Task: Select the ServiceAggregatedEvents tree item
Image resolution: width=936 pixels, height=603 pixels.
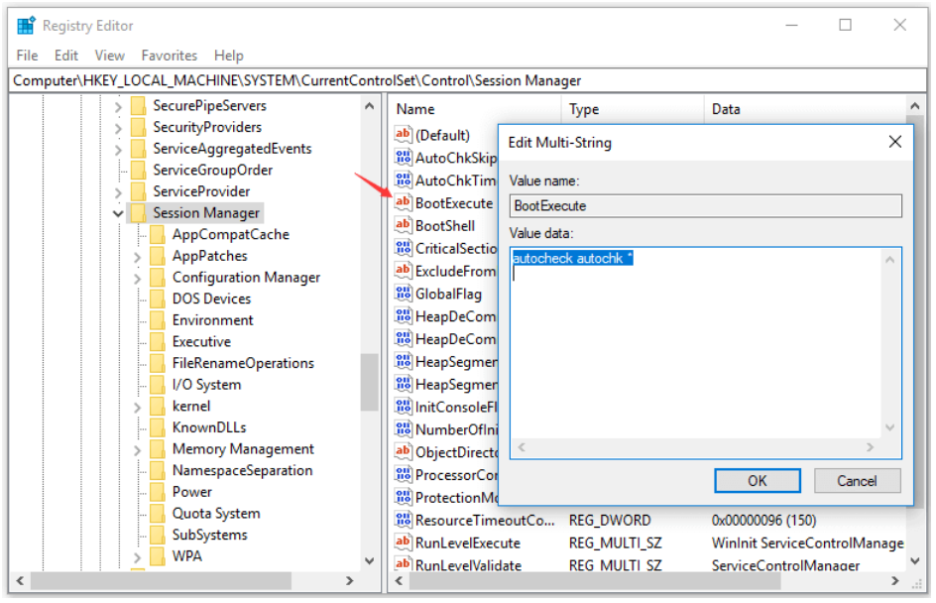Action: (x=232, y=149)
